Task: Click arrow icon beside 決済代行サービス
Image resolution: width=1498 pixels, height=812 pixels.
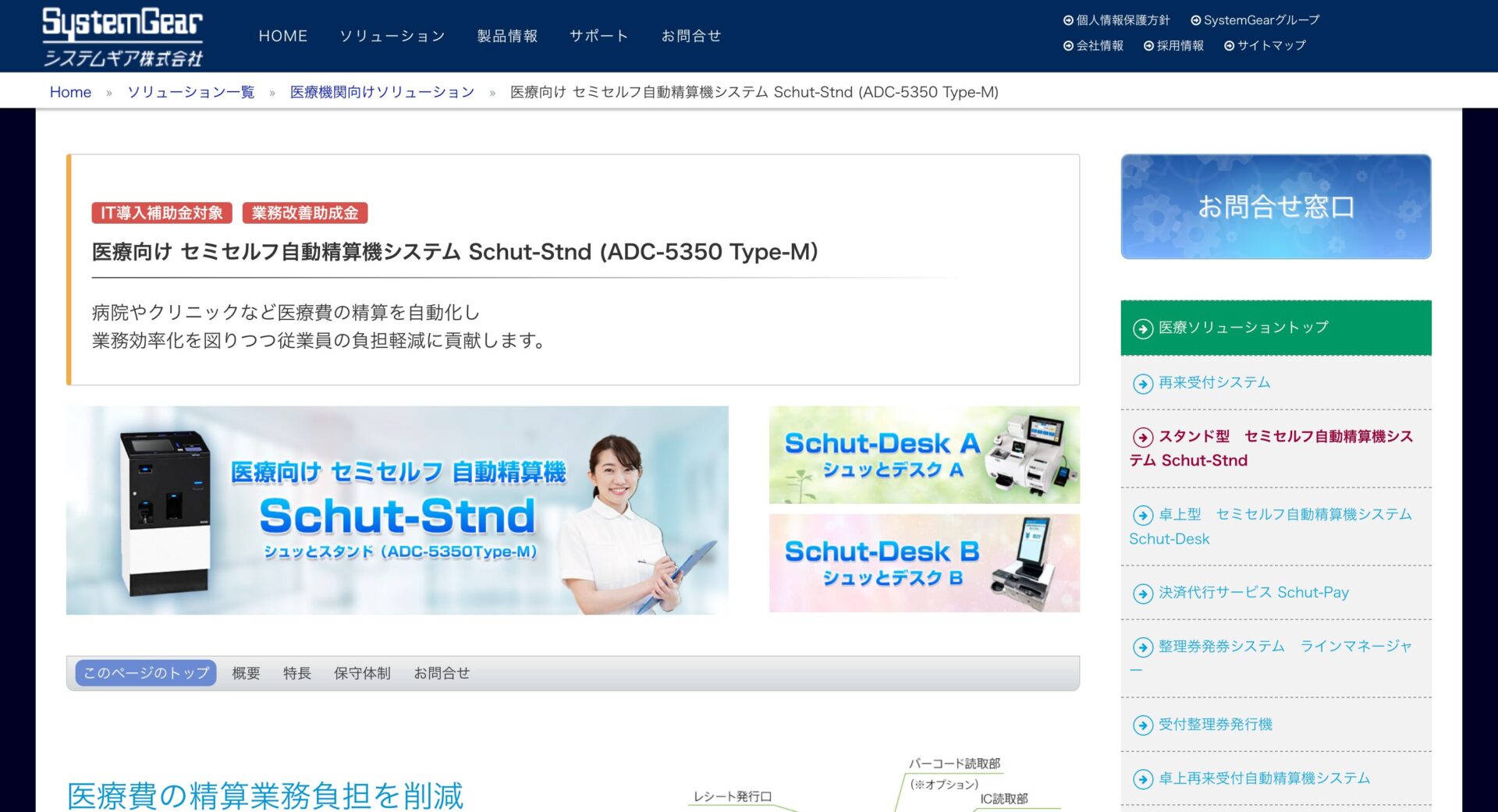Action: 1143,594
